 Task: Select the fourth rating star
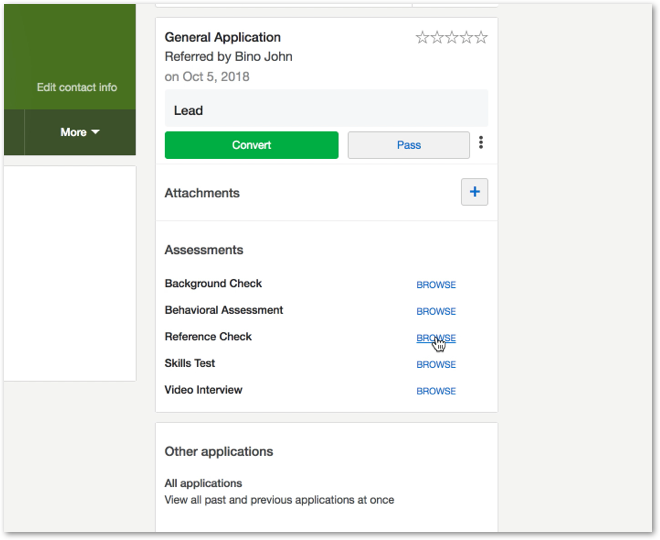pos(466,38)
